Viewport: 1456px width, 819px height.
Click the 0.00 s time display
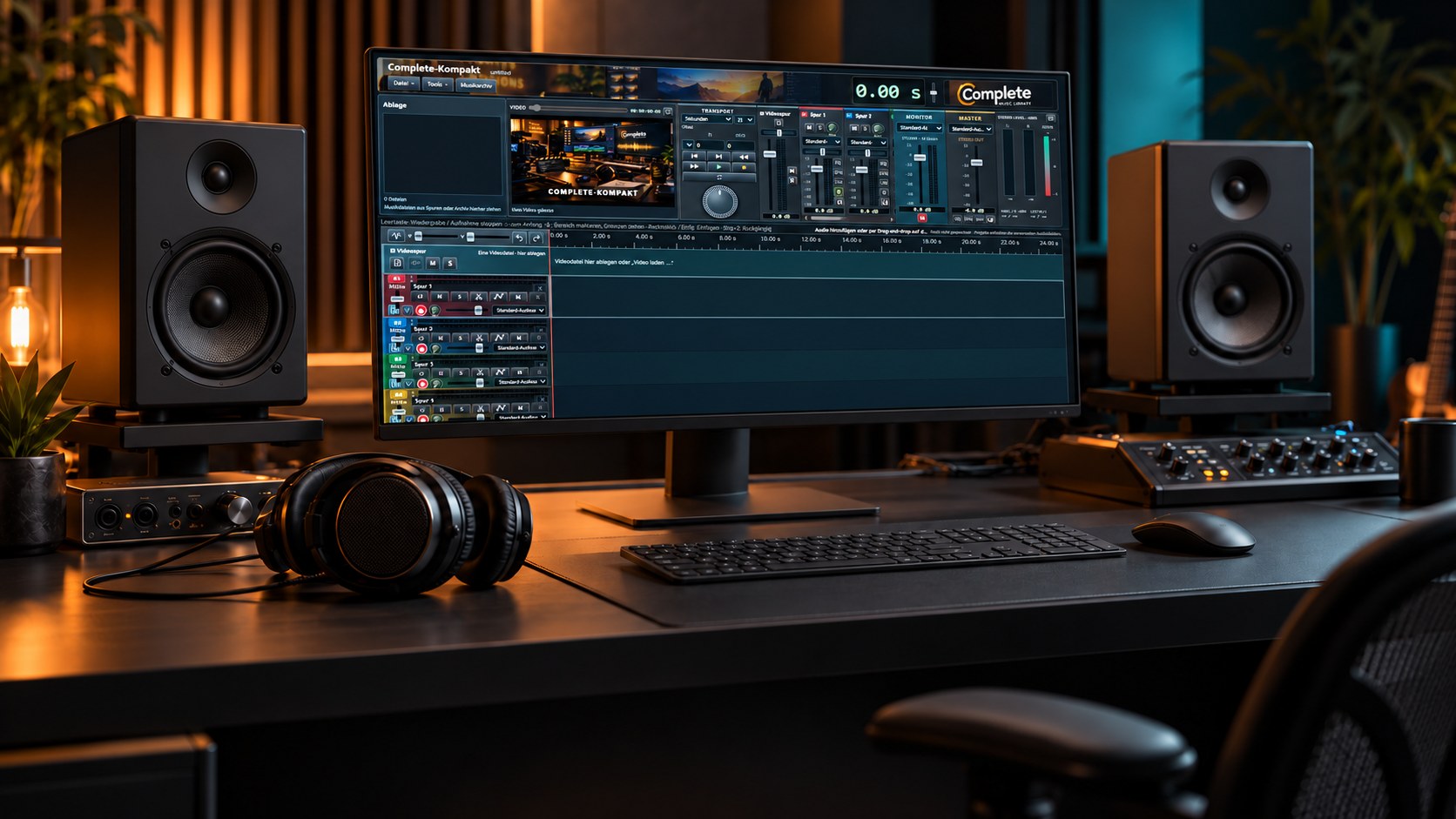coord(886,91)
